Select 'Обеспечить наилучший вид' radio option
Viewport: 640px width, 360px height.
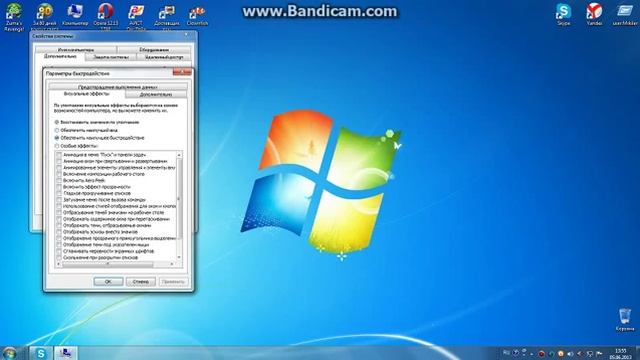click(x=86, y=130)
